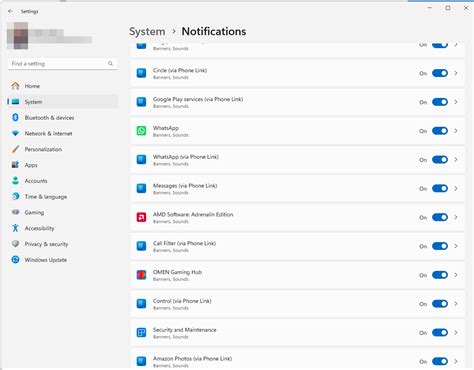Click the Control (via Phone Link) icon
Image resolution: width=474 pixels, height=370 pixels.
pos(141,304)
